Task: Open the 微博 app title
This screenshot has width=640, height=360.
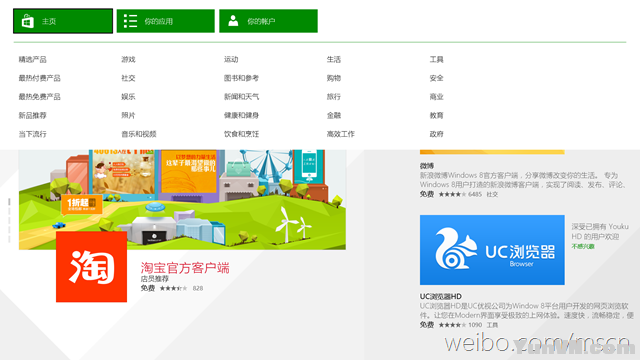Action: [427, 166]
